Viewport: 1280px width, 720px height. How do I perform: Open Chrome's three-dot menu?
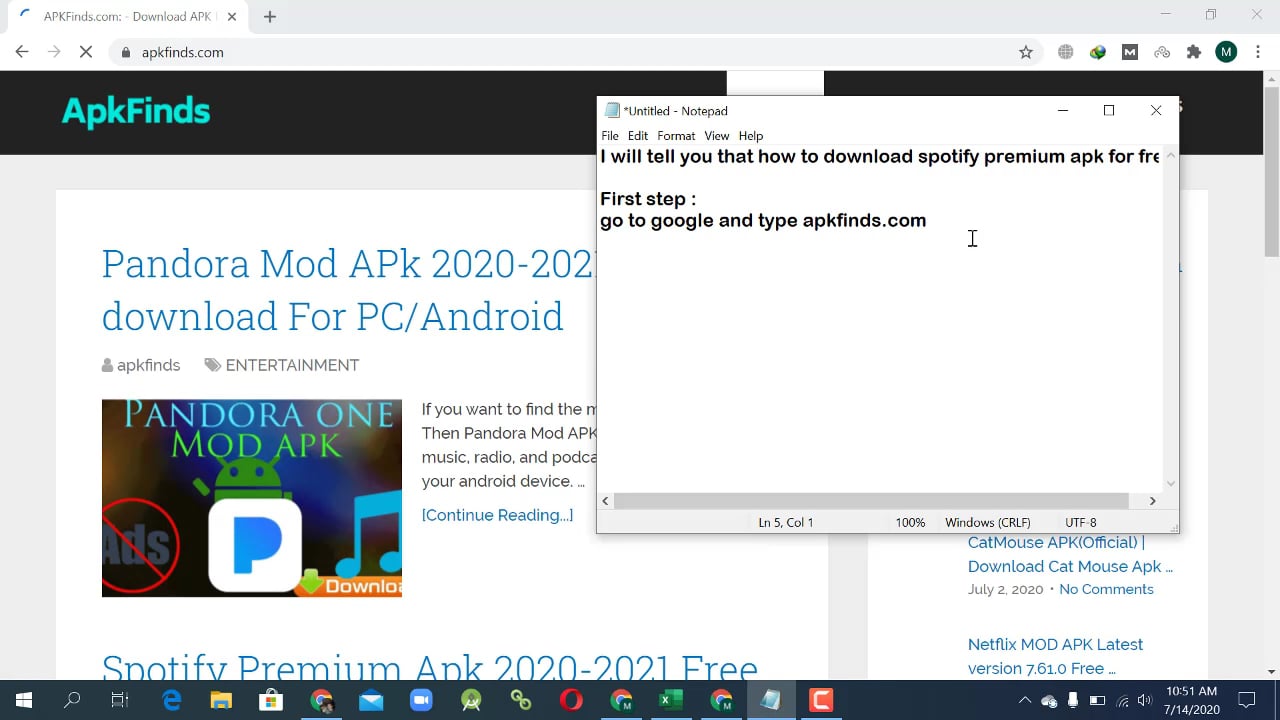tap(1258, 52)
